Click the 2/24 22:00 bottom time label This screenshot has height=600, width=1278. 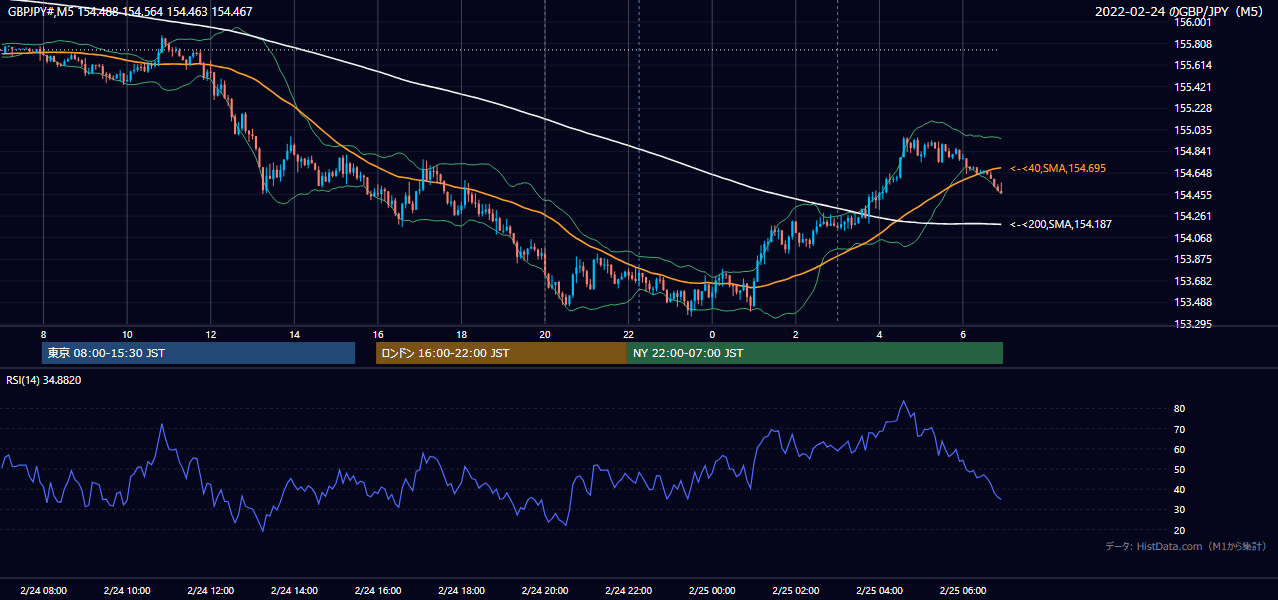(628, 590)
